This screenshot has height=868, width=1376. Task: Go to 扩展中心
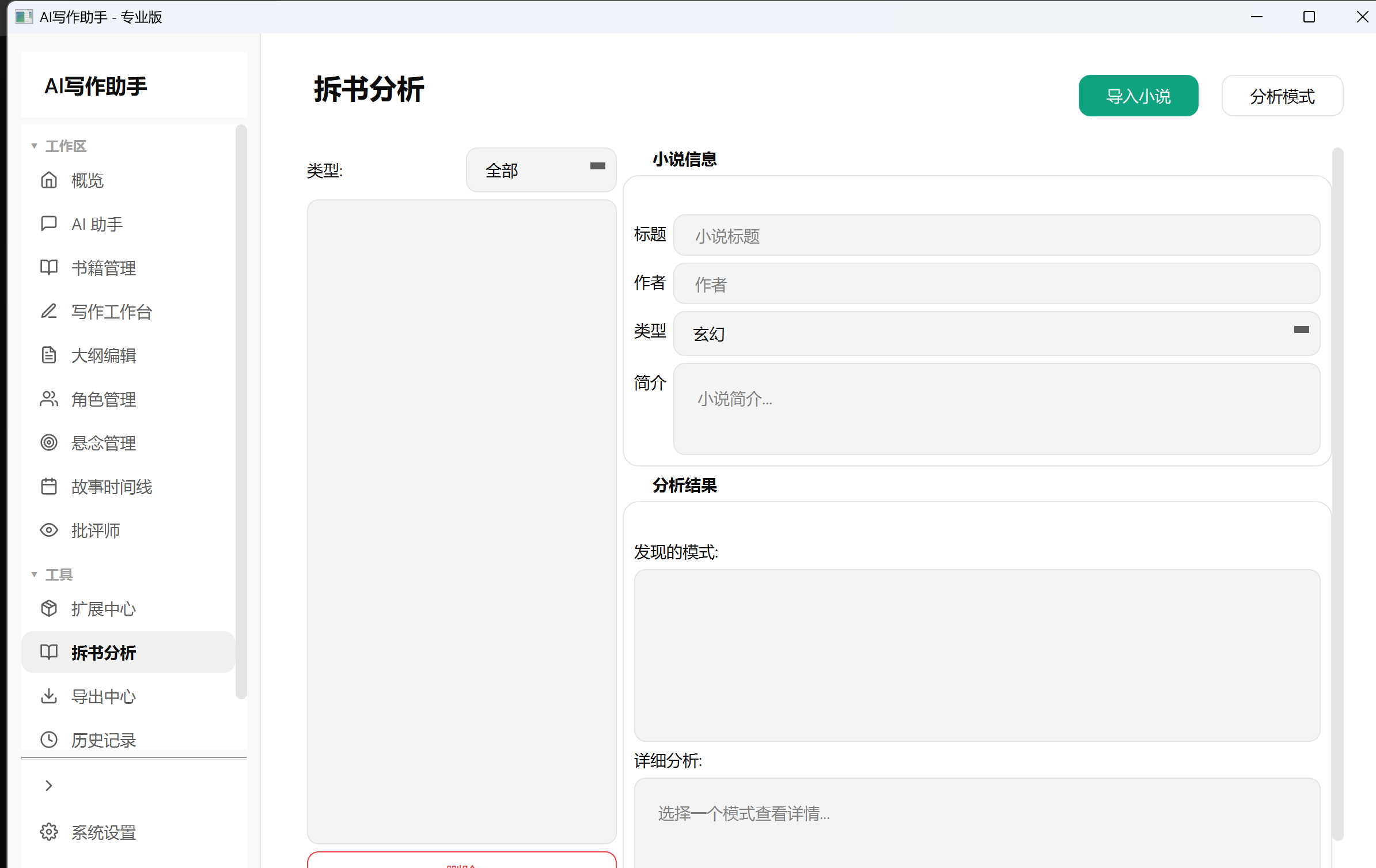point(128,609)
